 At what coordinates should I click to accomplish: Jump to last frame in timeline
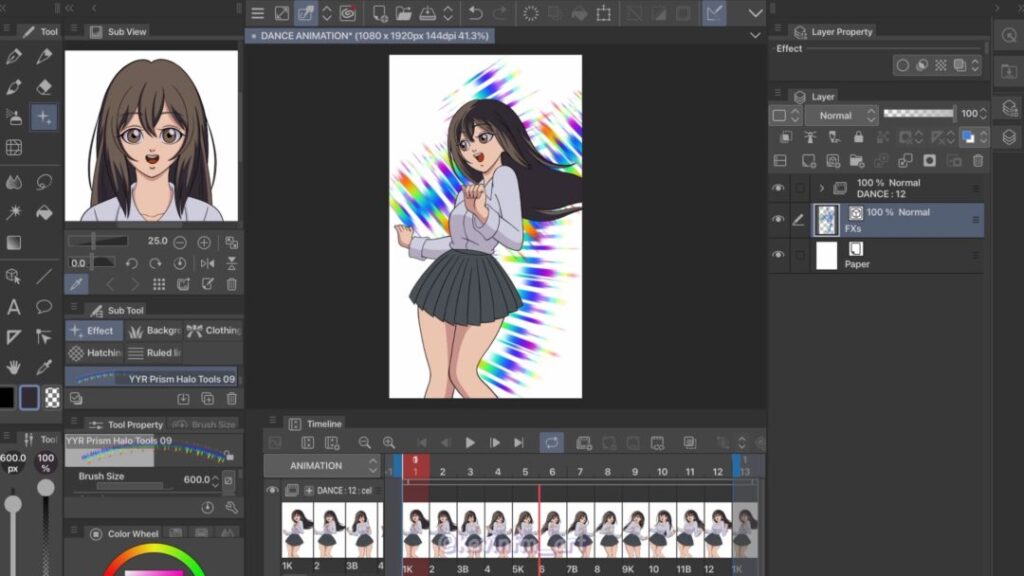click(x=519, y=443)
